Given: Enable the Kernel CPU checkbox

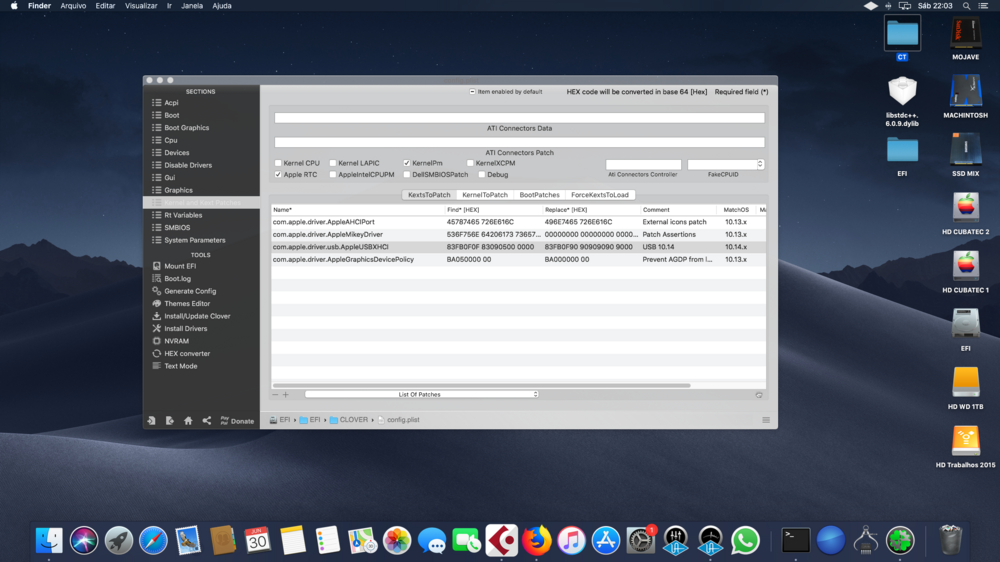Looking at the screenshot, I should click(278, 163).
